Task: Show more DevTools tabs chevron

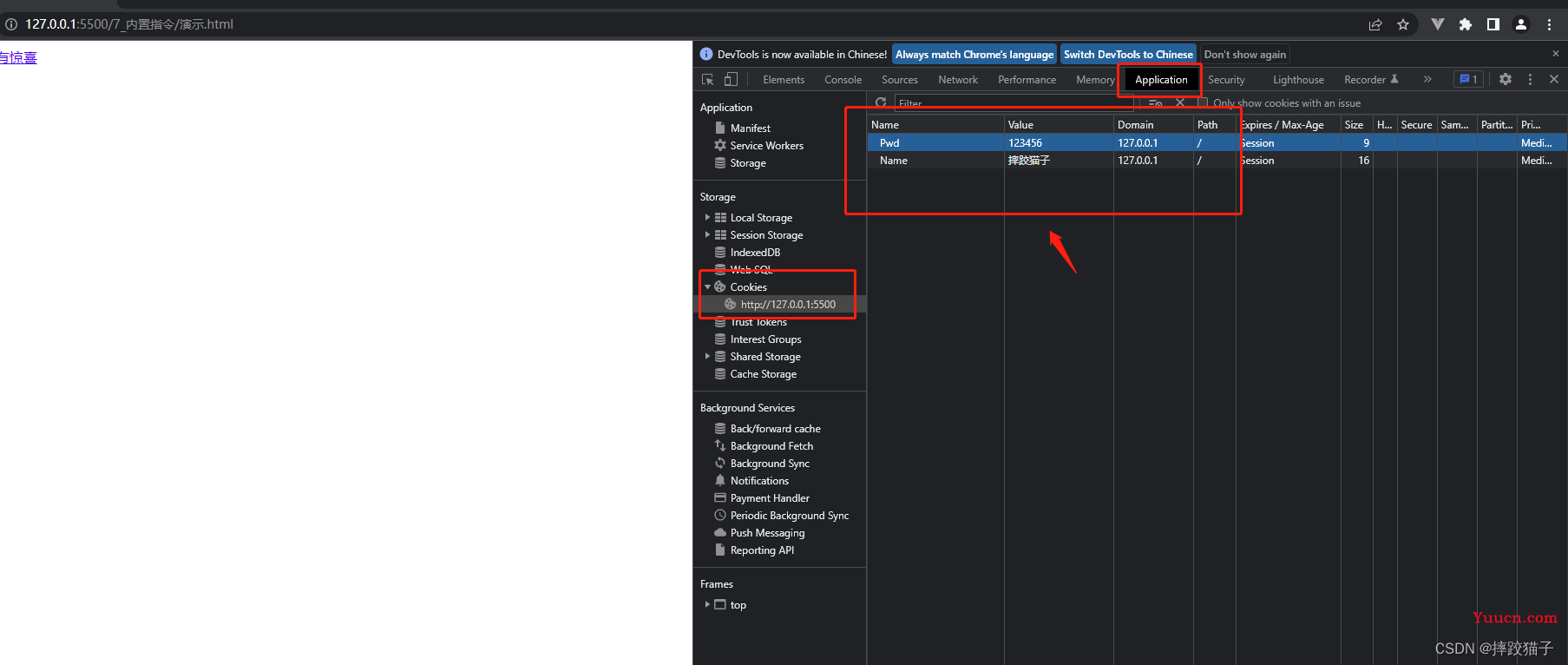Action: pyautogui.click(x=1427, y=79)
